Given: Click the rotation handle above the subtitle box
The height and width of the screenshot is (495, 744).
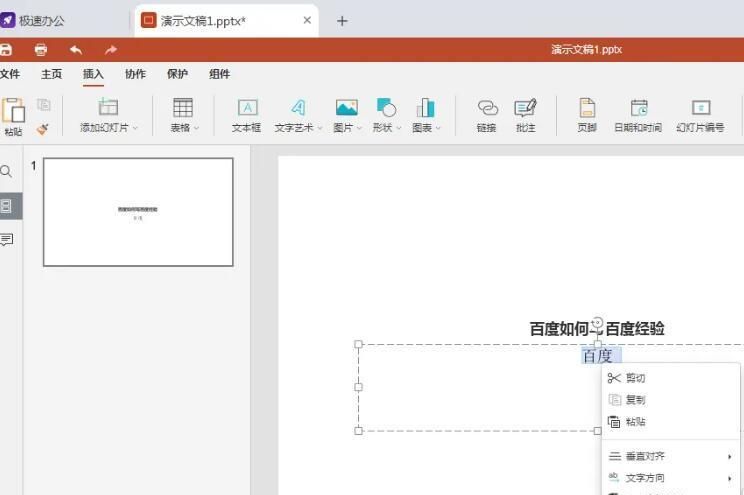Looking at the screenshot, I should [x=598, y=322].
